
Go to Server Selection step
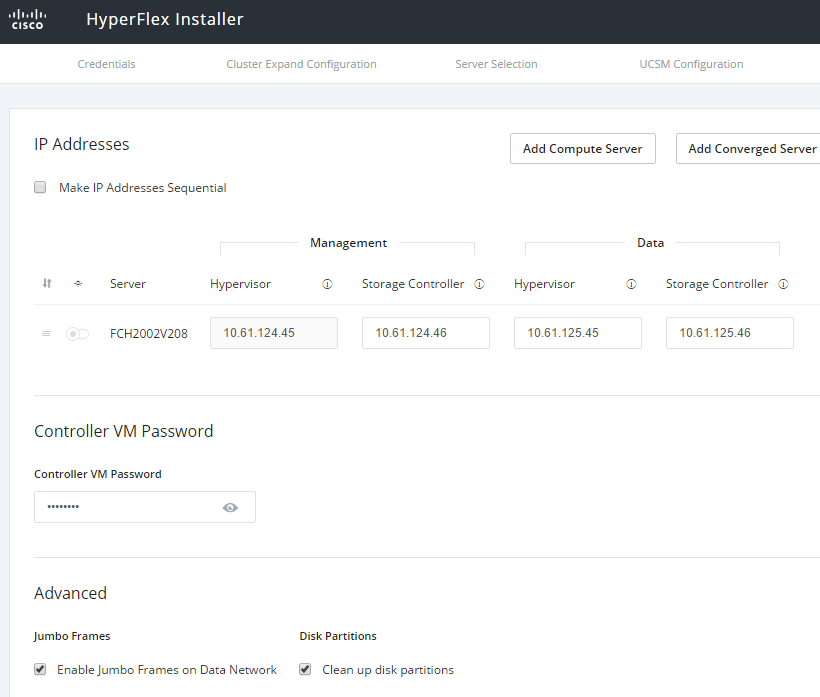(x=496, y=64)
